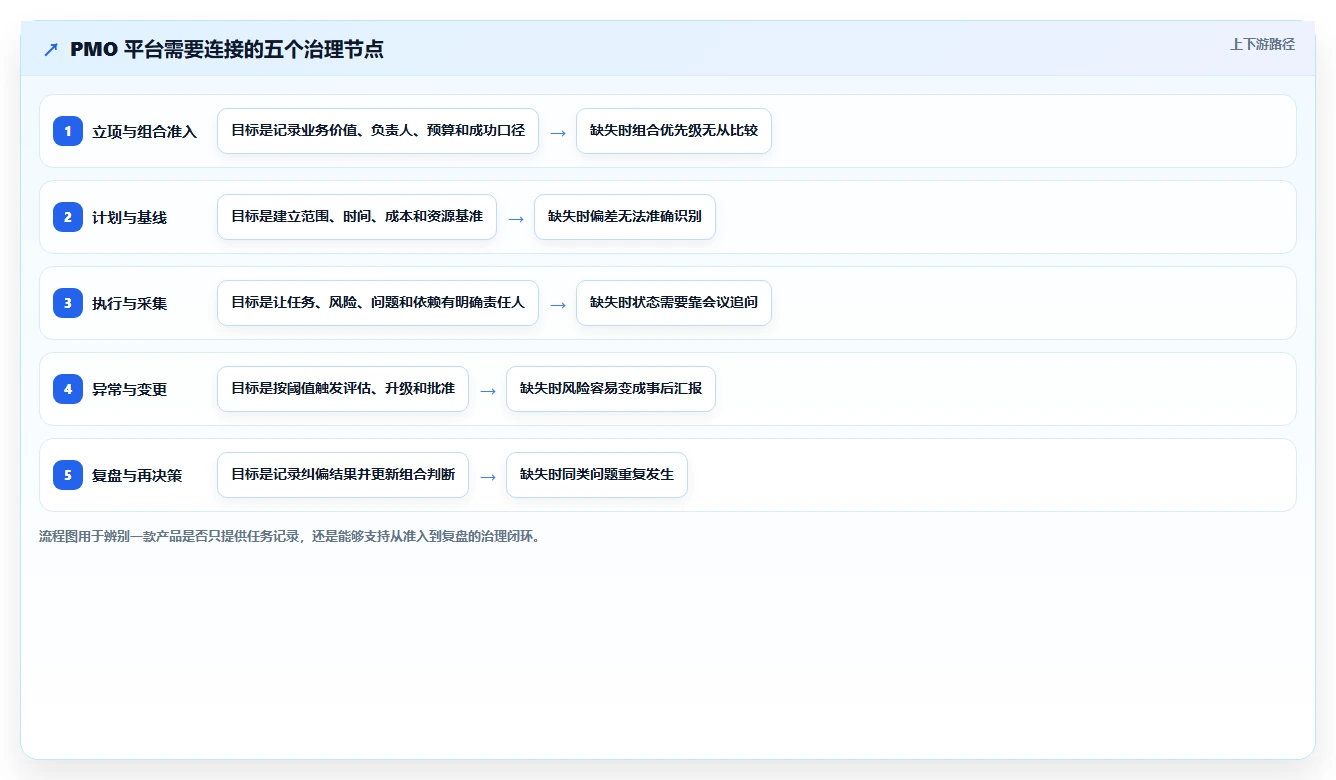Screen dimensions: 1336x780
Task: Click the title PMO 平台需要连接的五个治理节点
Action: click(227, 50)
